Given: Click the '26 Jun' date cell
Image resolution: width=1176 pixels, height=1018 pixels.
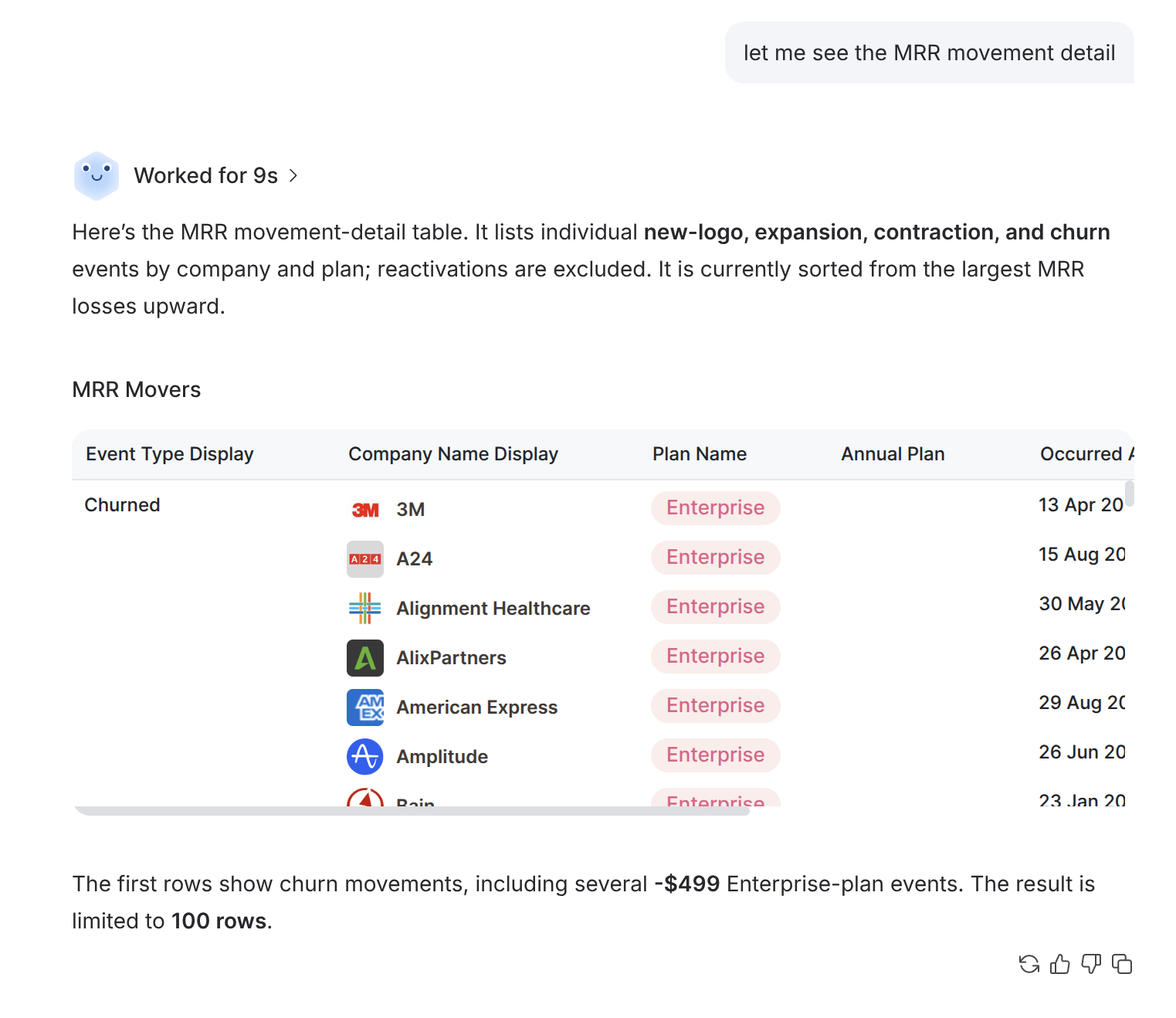Looking at the screenshot, I should [1082, 752].
